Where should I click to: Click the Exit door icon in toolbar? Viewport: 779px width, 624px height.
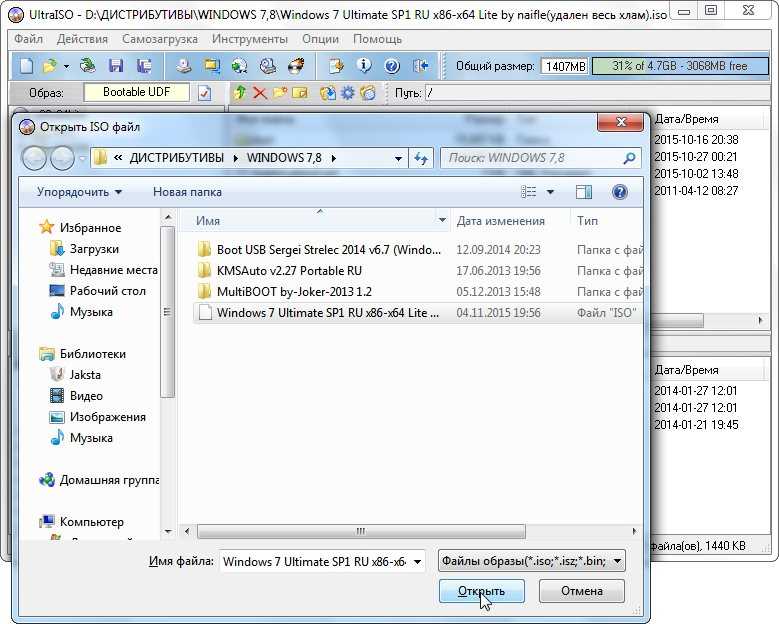[420, 66]
